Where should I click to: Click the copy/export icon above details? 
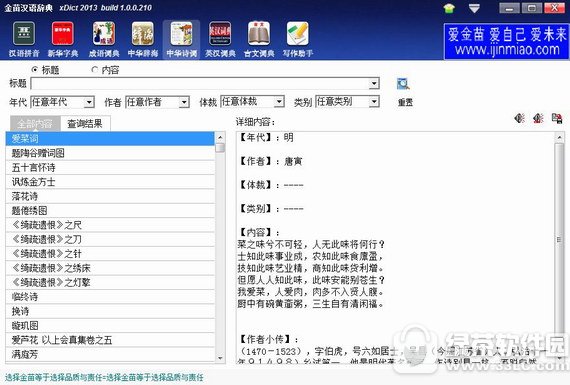point(557,118)
